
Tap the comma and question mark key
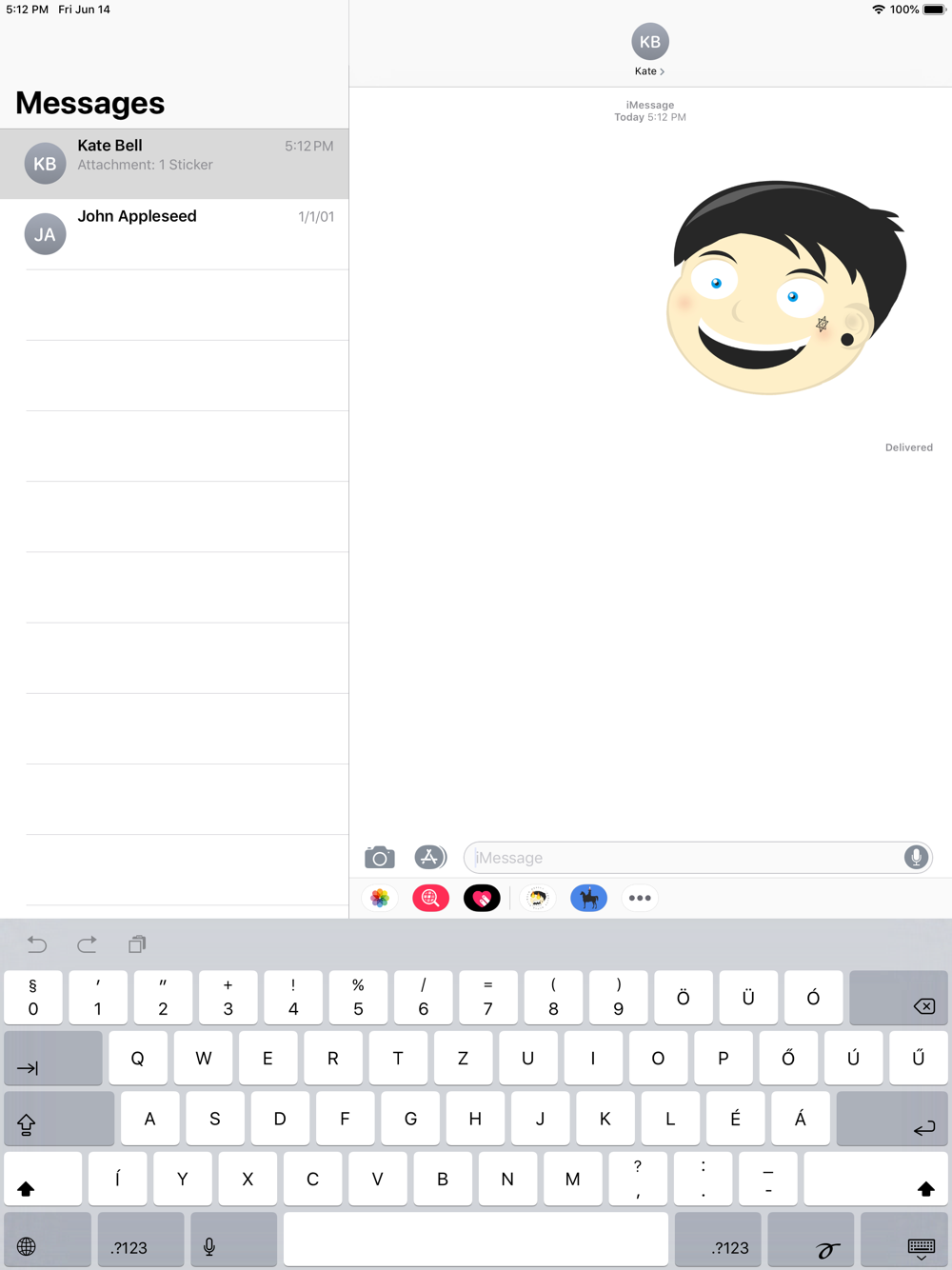click(x=638, y=1179)
